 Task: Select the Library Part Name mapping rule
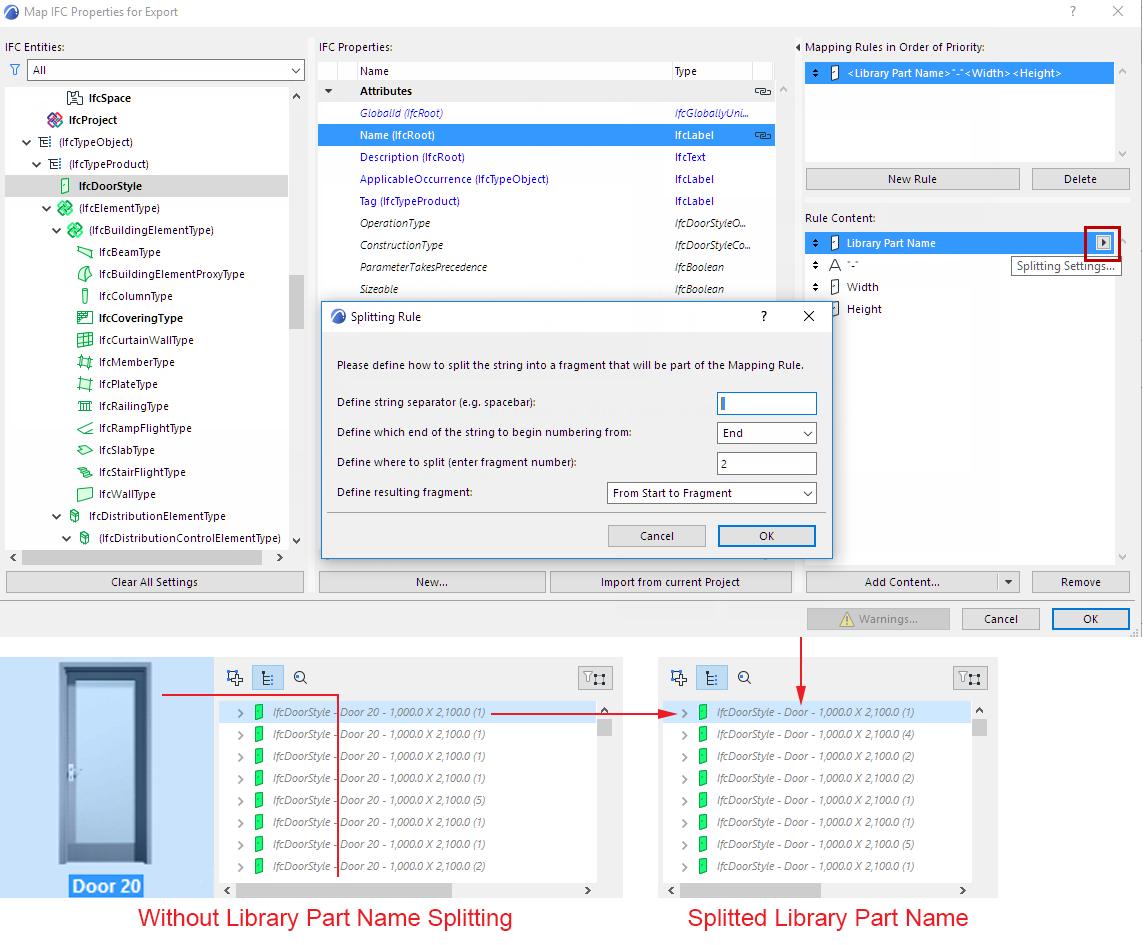(959, 73)
